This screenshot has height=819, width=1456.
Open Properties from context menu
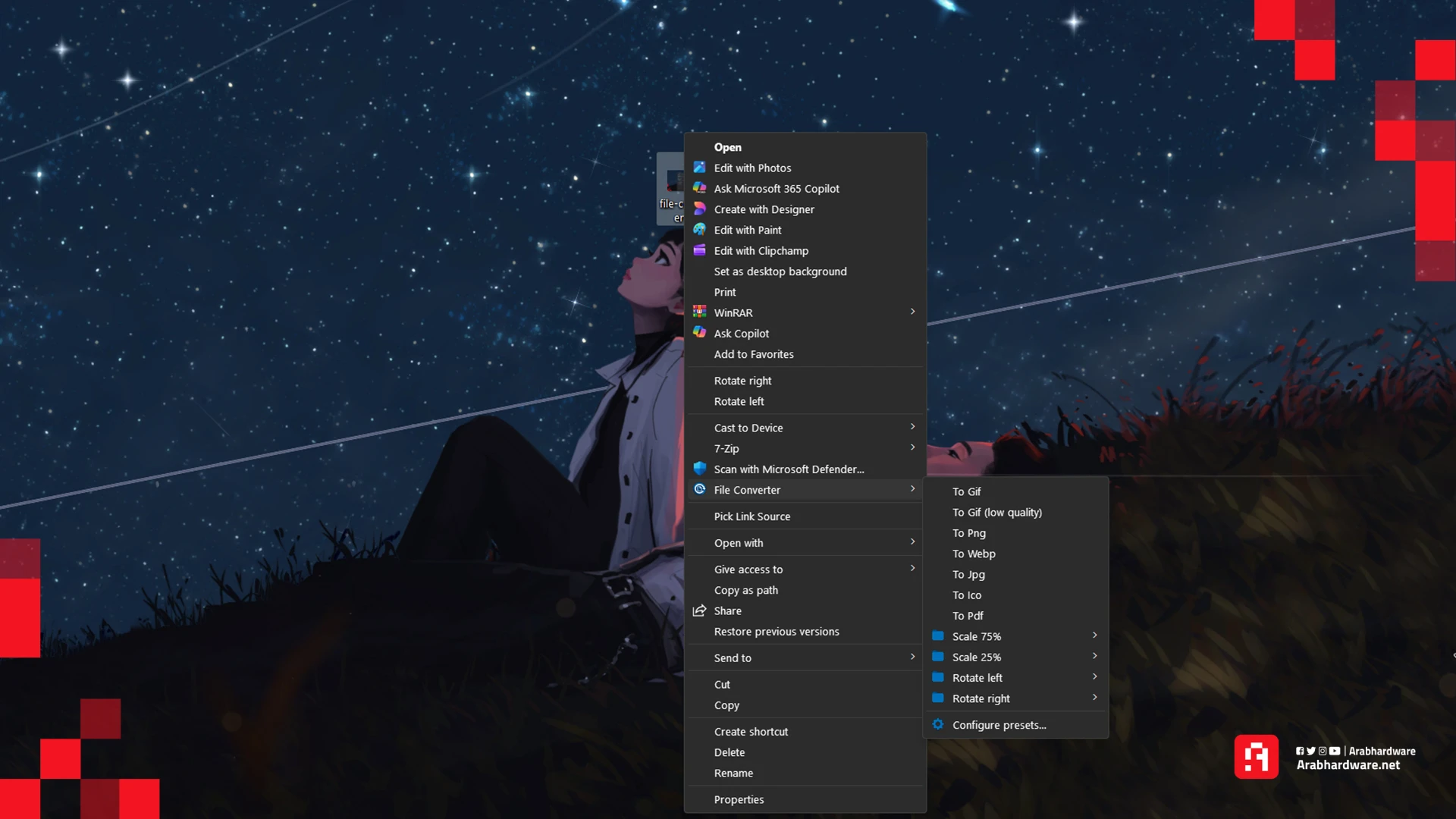(x=739, y=799)
